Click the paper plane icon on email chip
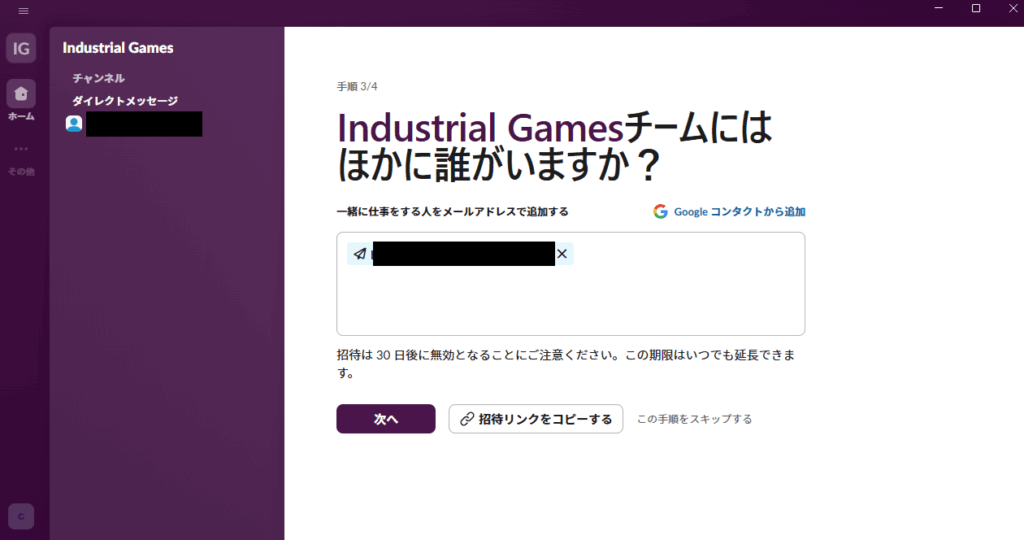1024x540 pixels. tap(360, 254)
